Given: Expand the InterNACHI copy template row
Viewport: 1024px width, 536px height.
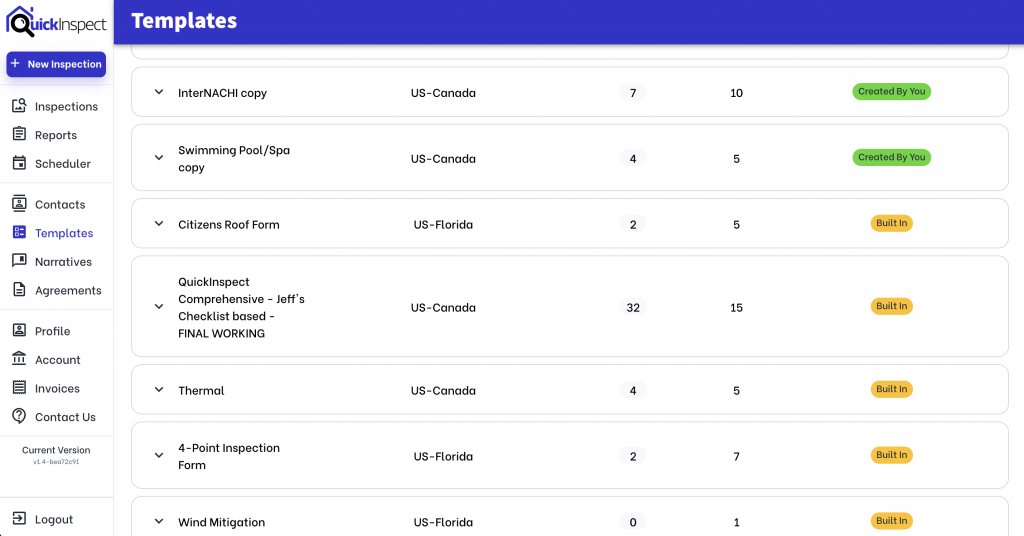Looking at the screenshot, I should (x=158, y=92).
